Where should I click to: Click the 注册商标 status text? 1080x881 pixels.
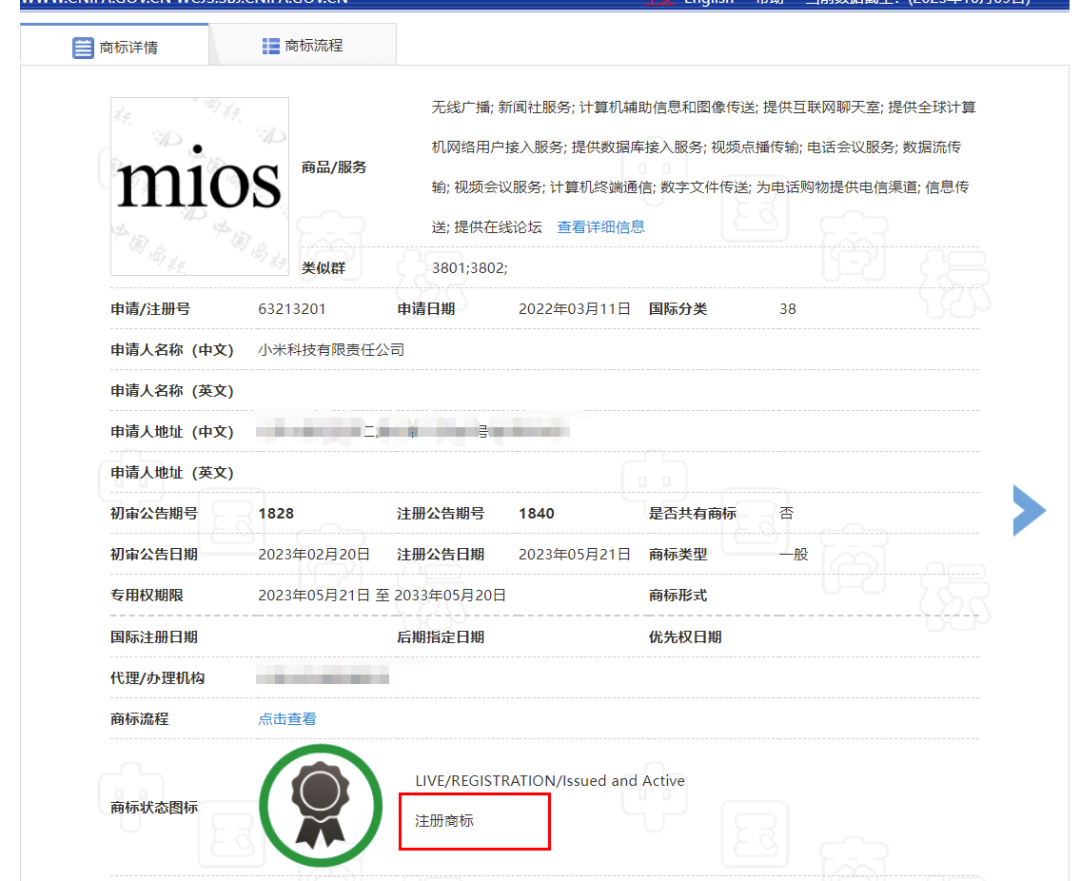[x=444, y=821]
